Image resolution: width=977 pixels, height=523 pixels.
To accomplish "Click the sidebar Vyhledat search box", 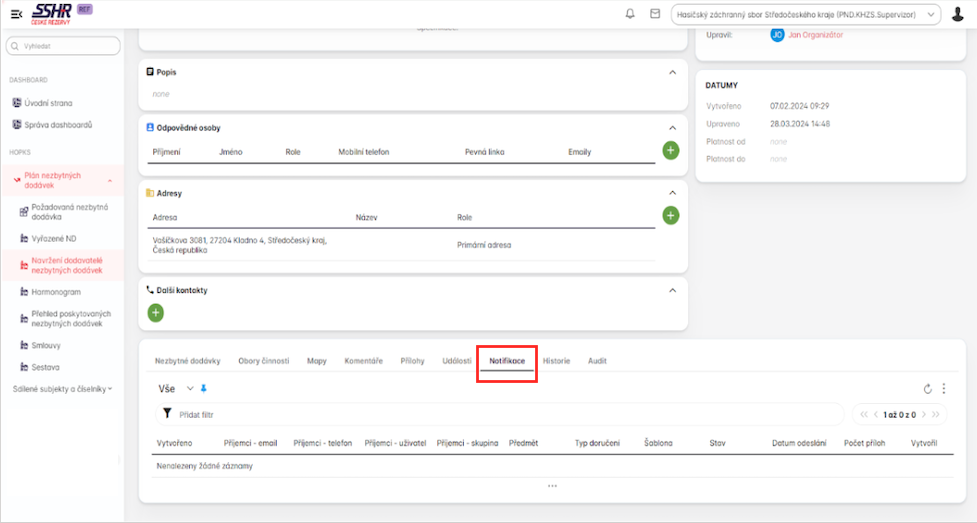I will (63, 46).
